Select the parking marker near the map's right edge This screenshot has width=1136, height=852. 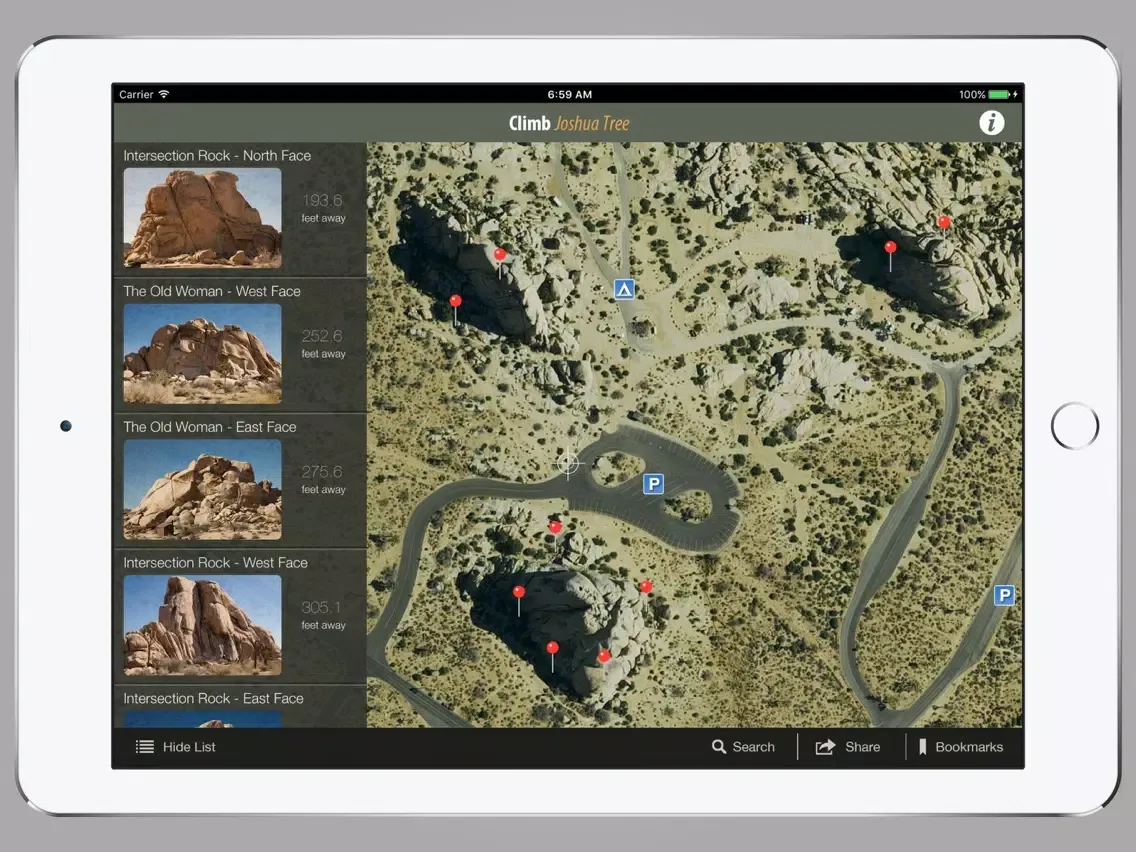(1003, 596)
